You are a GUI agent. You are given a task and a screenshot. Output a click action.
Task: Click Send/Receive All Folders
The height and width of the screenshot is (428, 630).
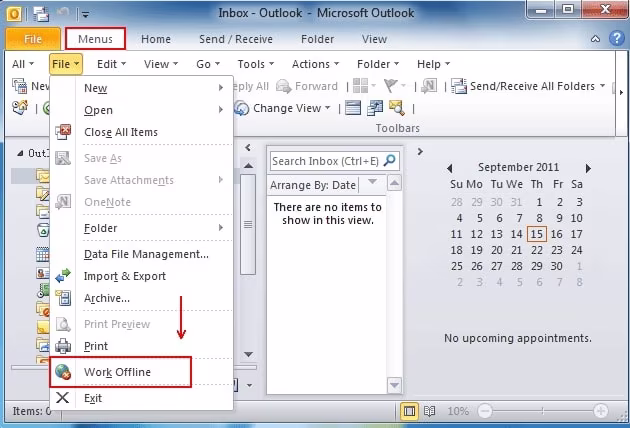pos(528,86)
